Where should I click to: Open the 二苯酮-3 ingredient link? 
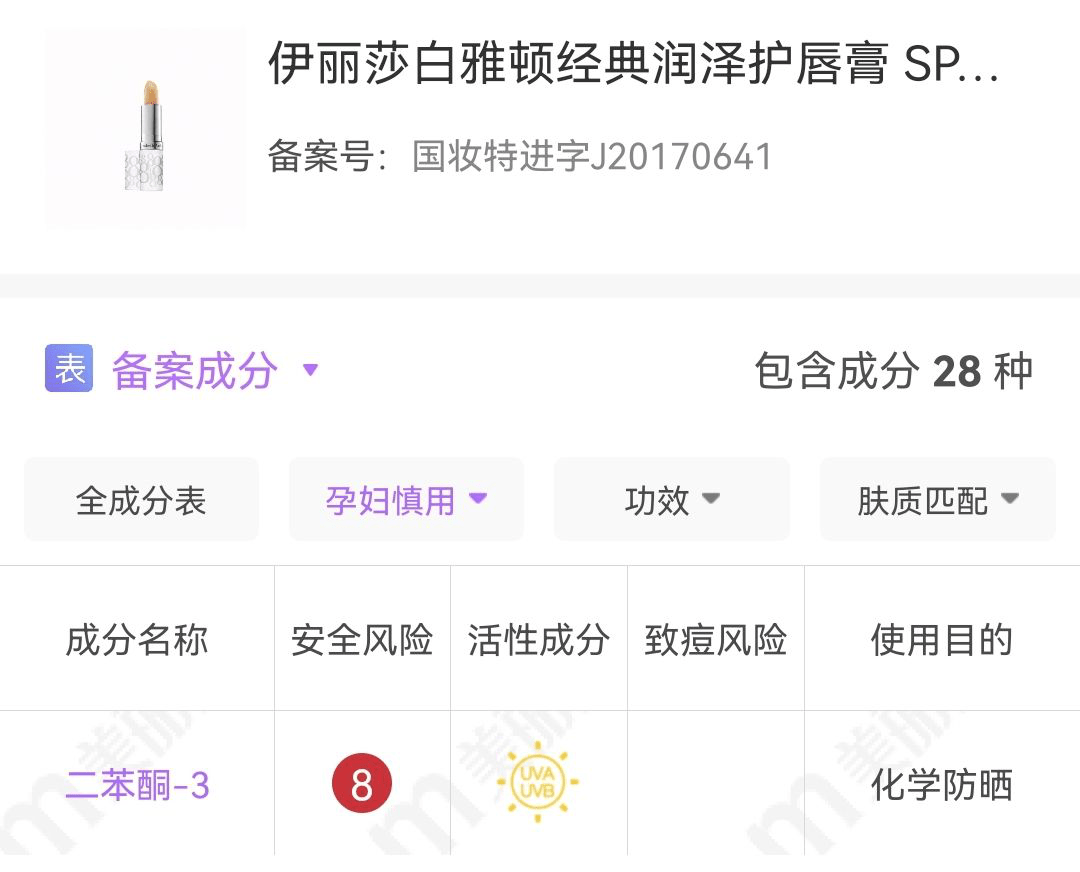(137, 786)
